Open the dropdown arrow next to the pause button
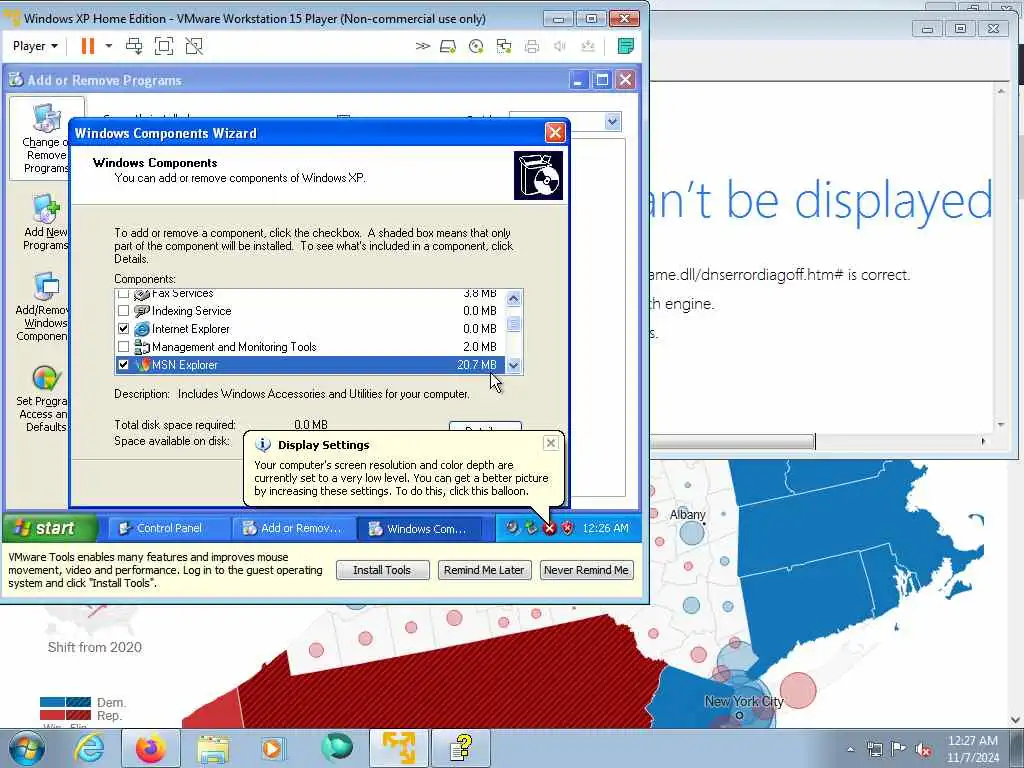1024x768 pixels. point(108,46)
